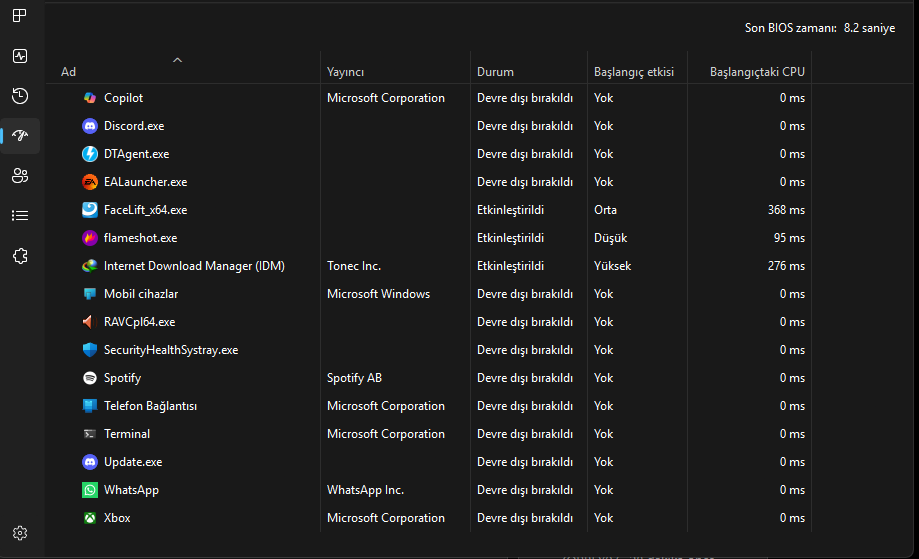Click the Discord.exe icon
Viewport: 919px width, 559px height.
pyautogui.click(x=90, y=126)
